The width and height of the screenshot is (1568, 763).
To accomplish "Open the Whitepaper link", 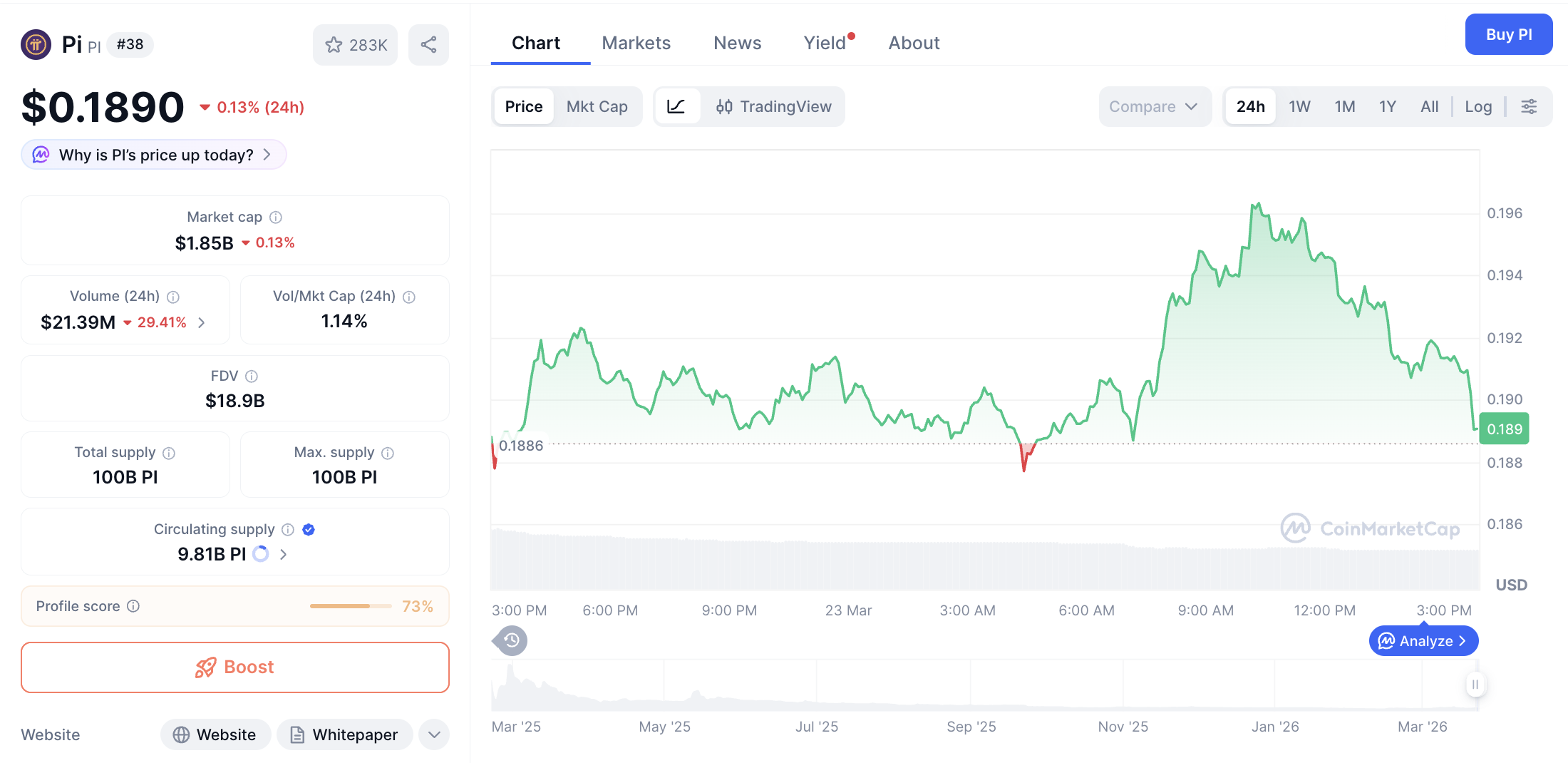I will pos(345,734).
